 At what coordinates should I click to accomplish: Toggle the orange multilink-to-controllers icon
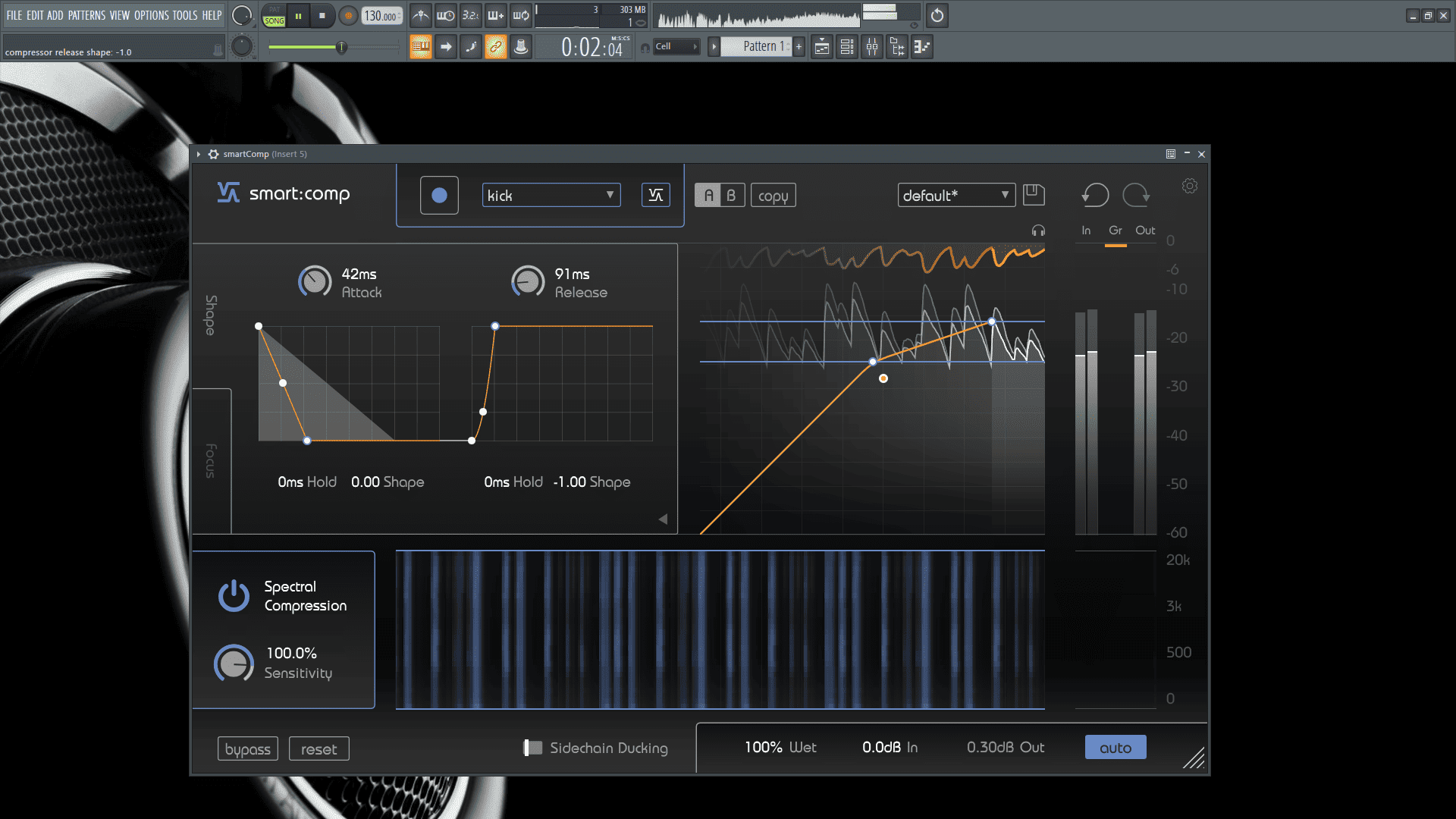(496, 47)
